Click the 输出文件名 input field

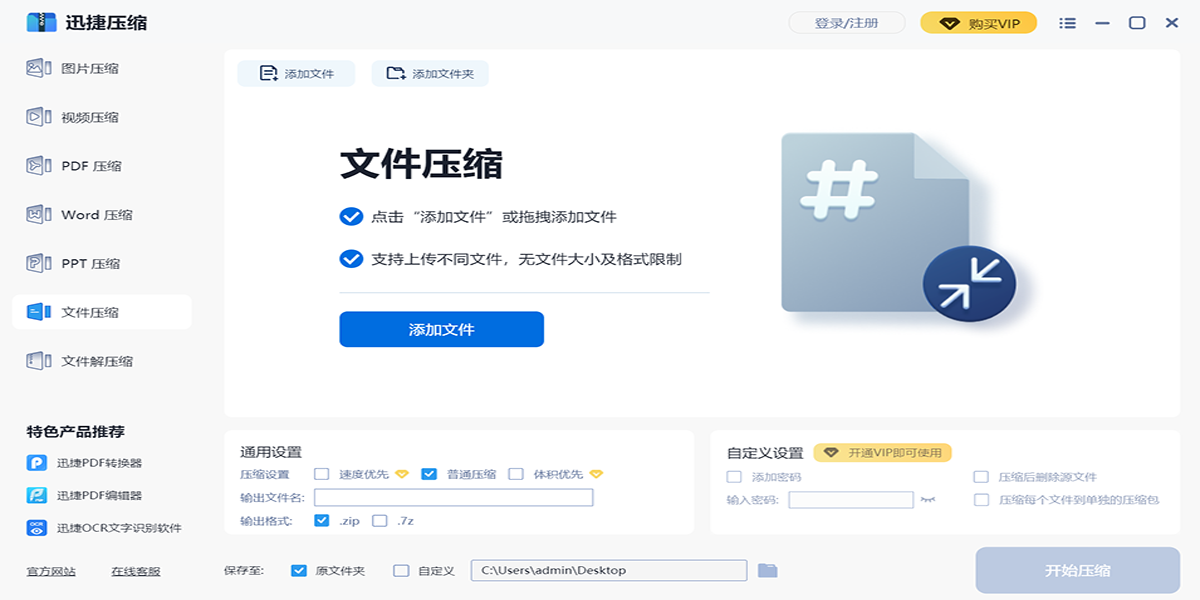pos(453,497)
